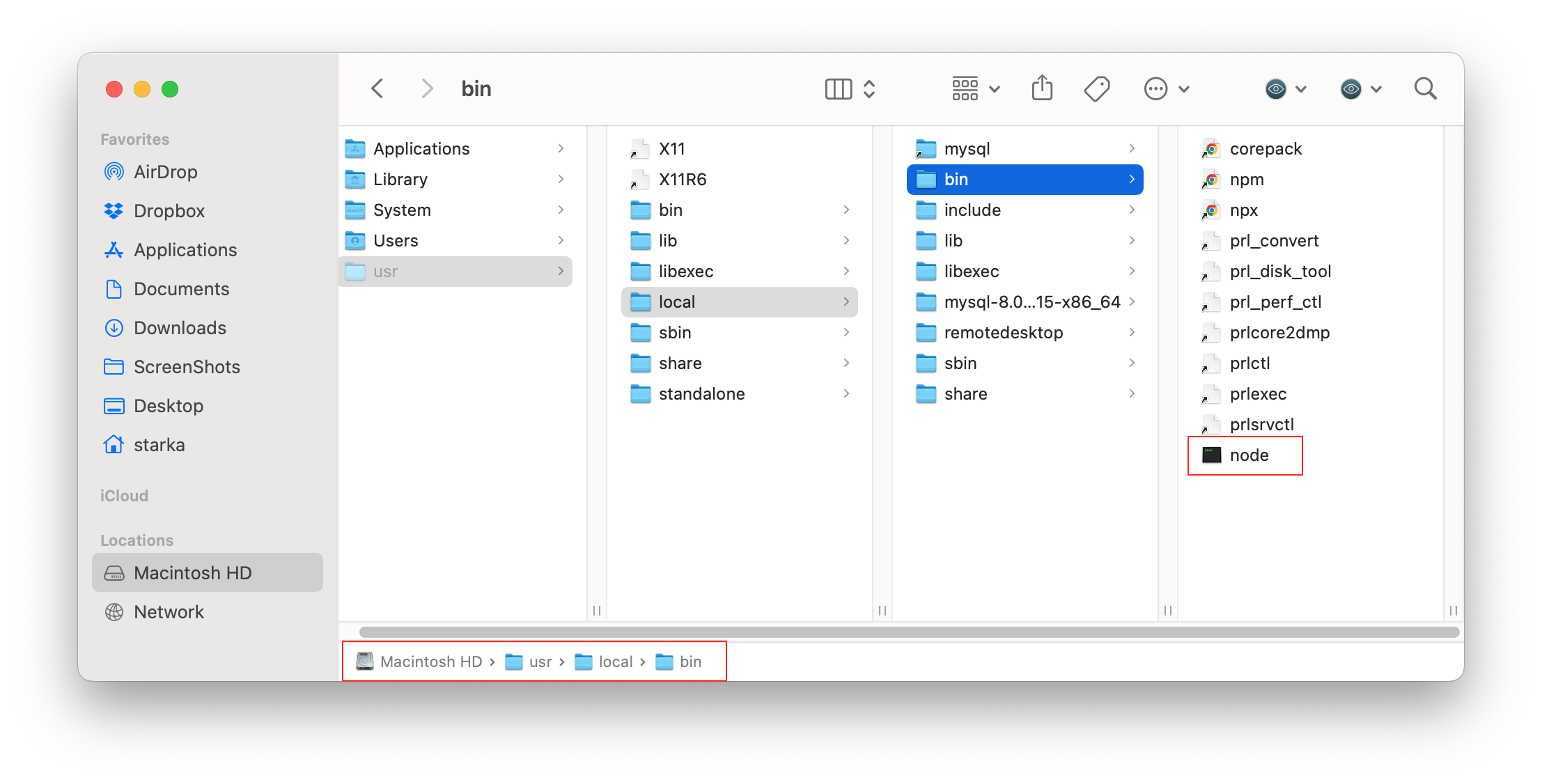Click the Dropbox icon in sidebar
The image size is (1542, 784).
click(x=113, y=211)
